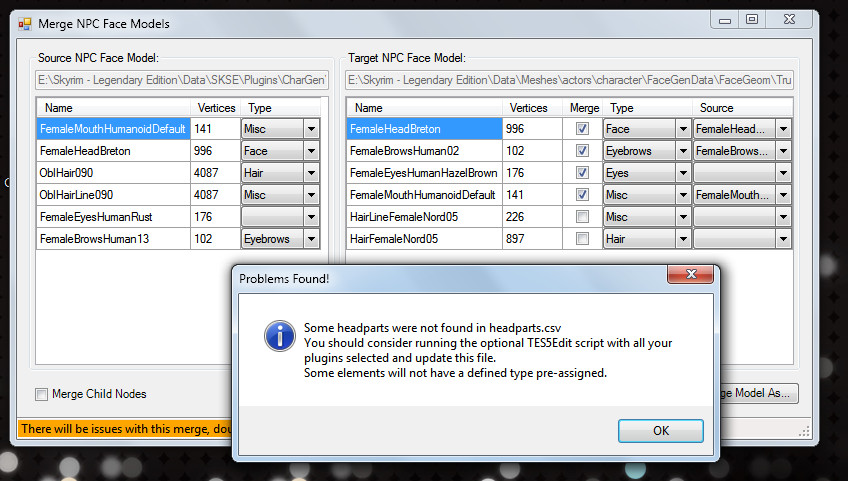Image resolution: width=848 pixels, height=481 pixels.
Task: Click the target Source column header
Action: pyautogui.click(x=743, y=108)
